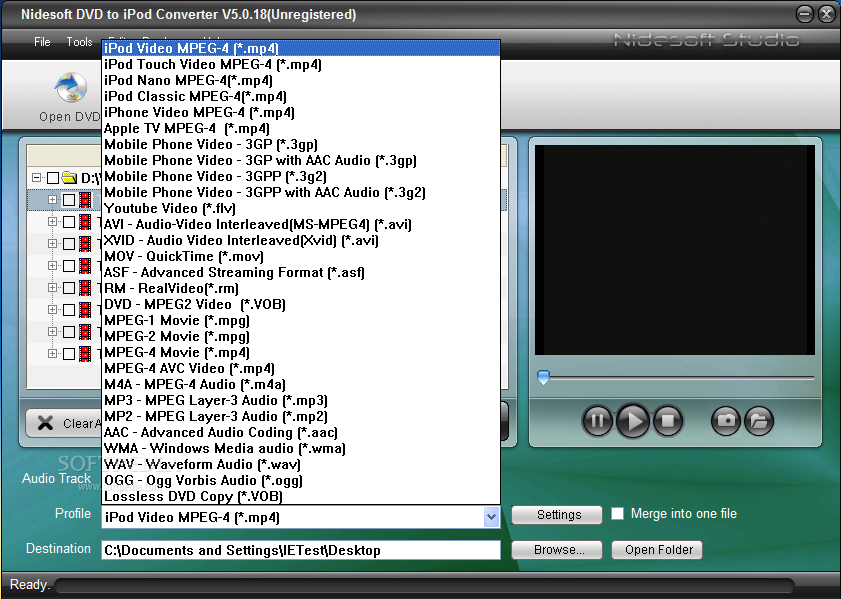
Task: Choose Apple TV MPEG-4 profile
Action: pyautogui.click(x=301, y=129)
